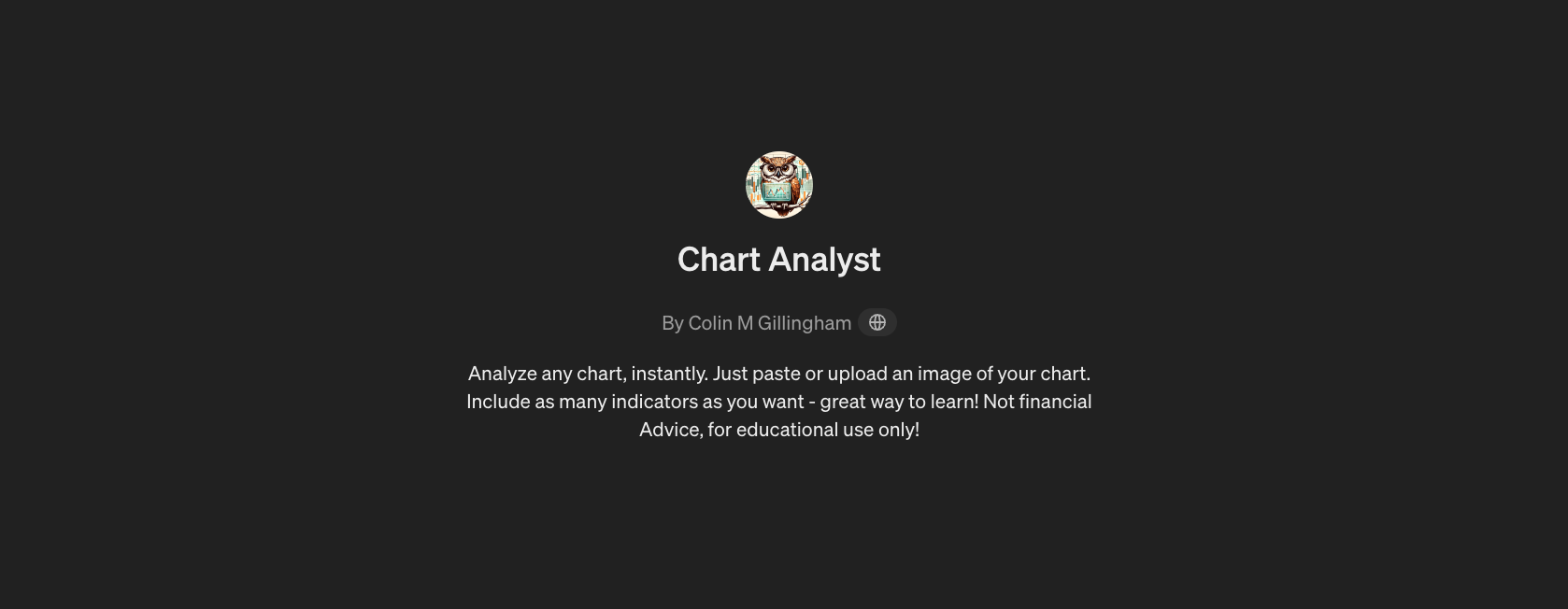Viewport: 1568px width, 609px height.
Task: Select the word "Chart" in the title
Action: click(719, 260)
